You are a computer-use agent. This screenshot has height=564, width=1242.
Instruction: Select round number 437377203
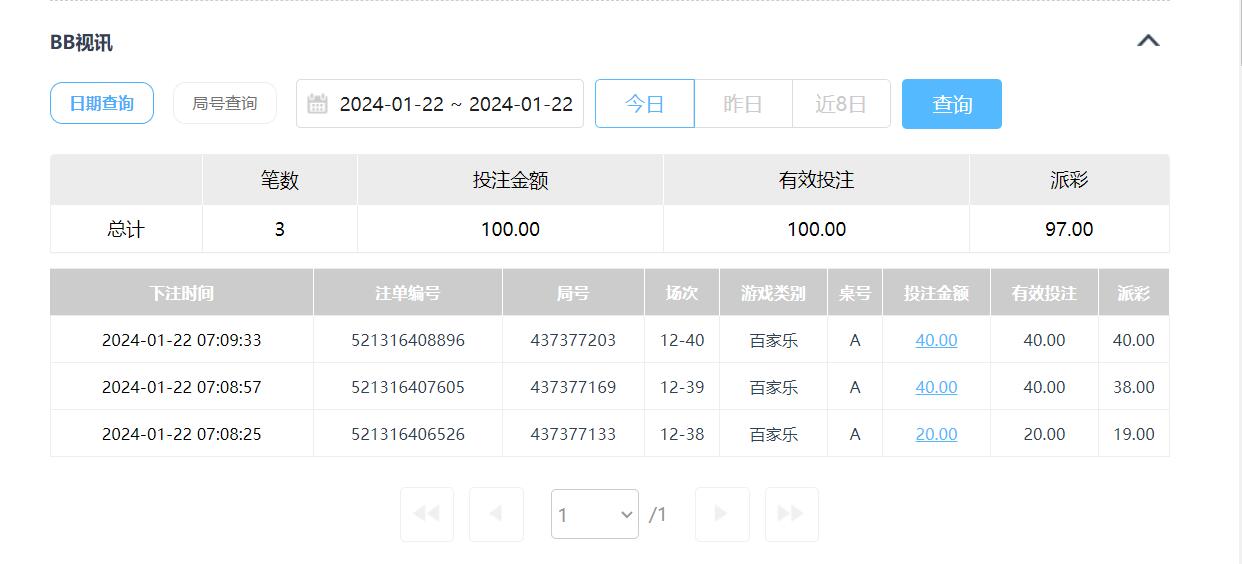573,340
